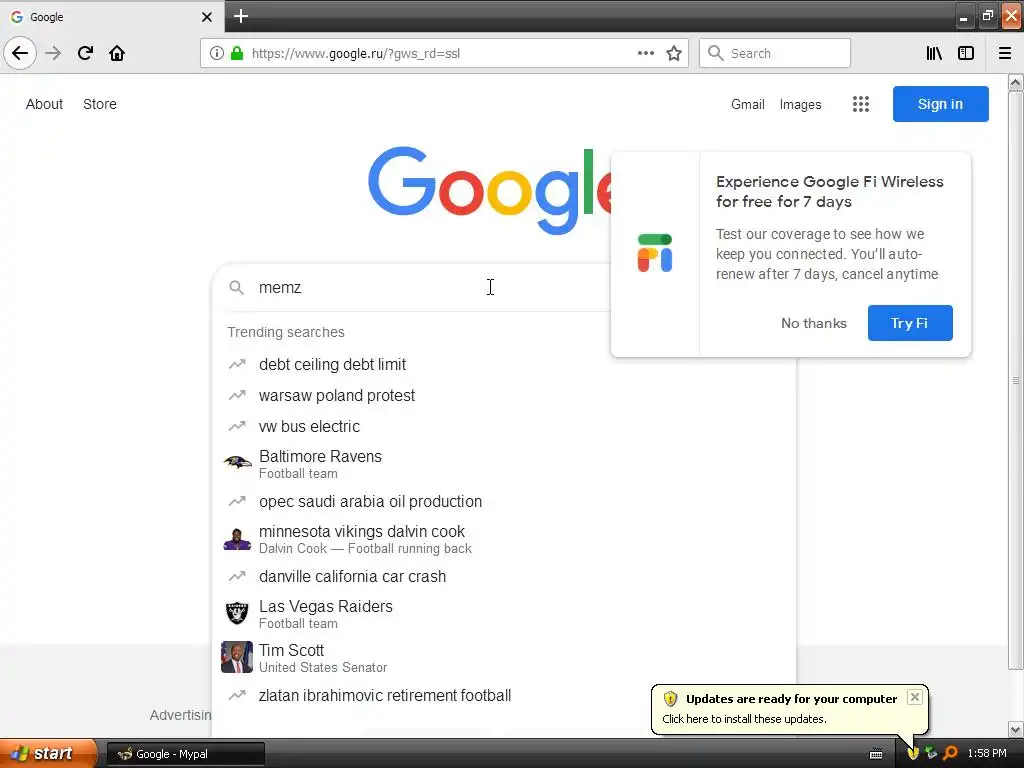
Task: Close the updates notification balloon
Action: [915, 697]
